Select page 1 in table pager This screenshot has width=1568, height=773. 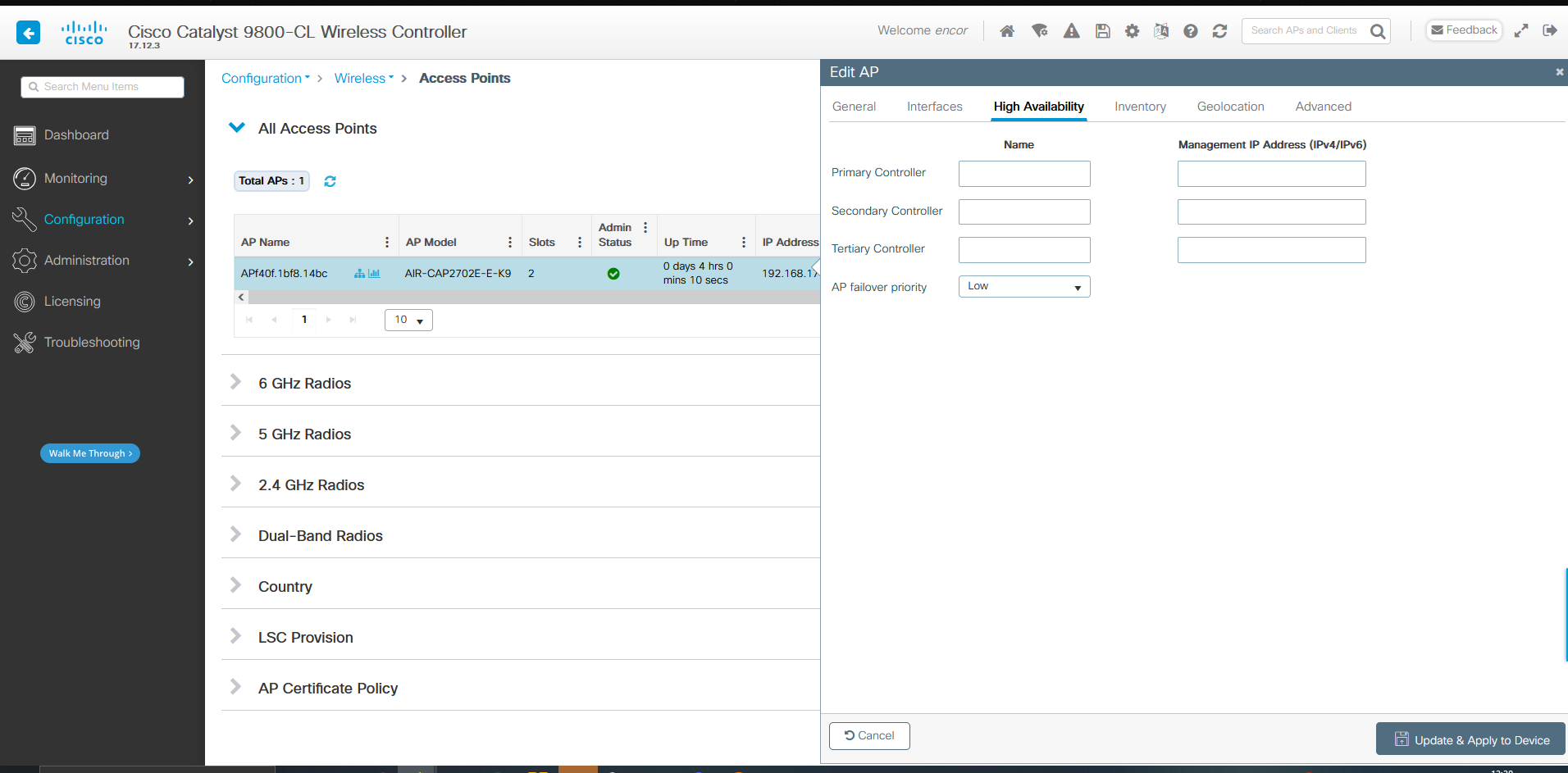coord(304,320)
